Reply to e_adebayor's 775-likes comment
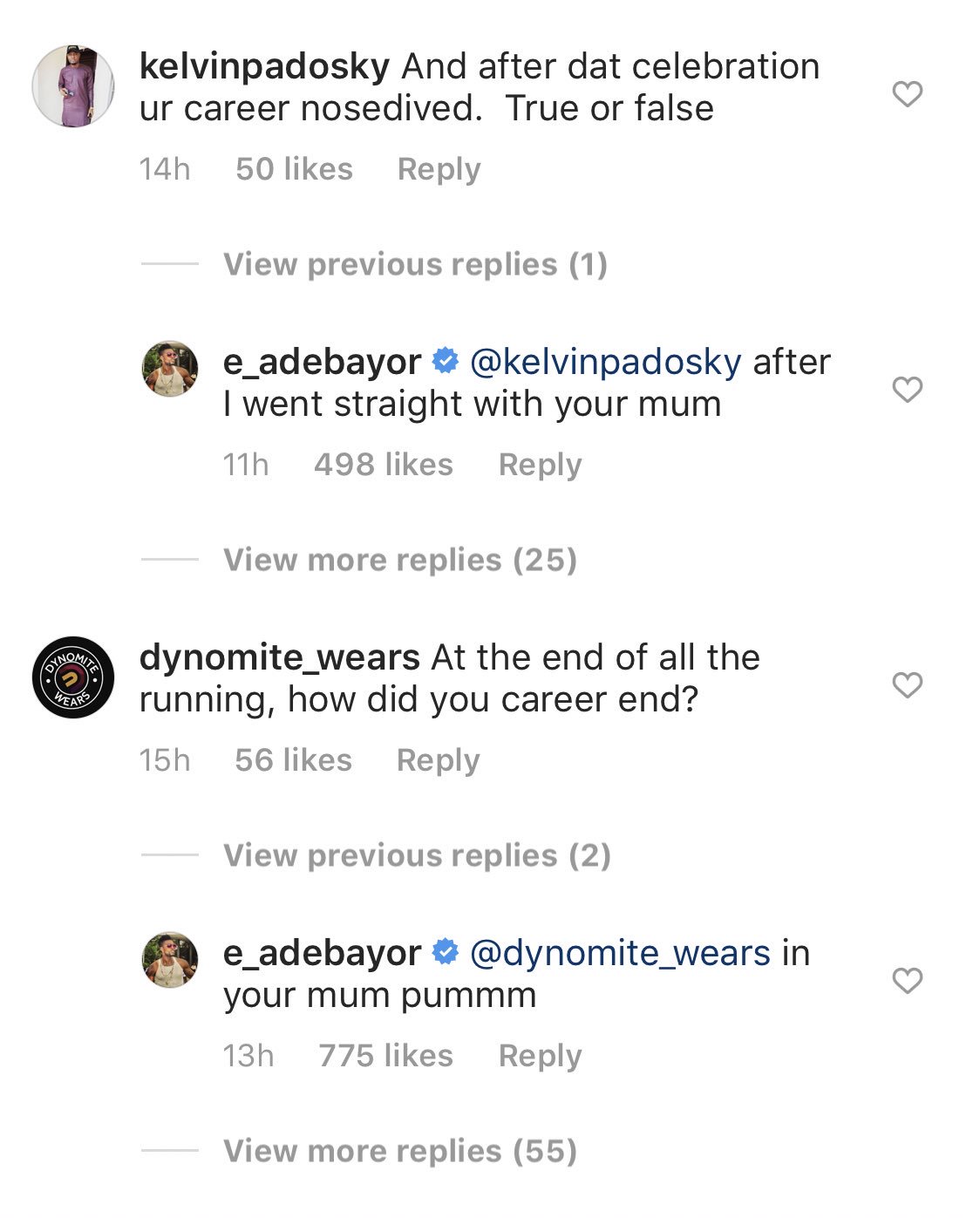 coord(540,1056)
